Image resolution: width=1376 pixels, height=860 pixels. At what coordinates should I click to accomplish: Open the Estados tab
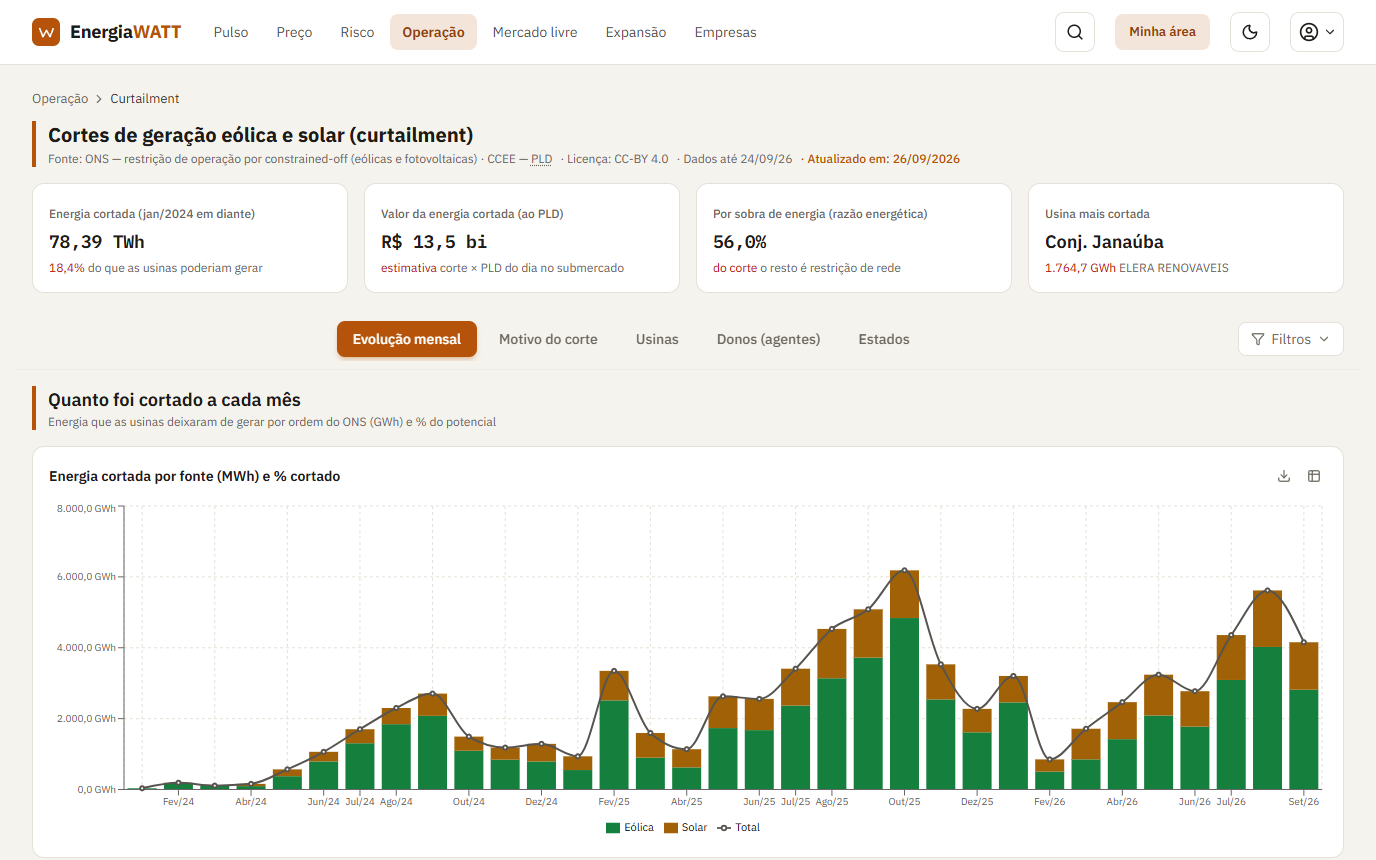(x=884, y=339)
